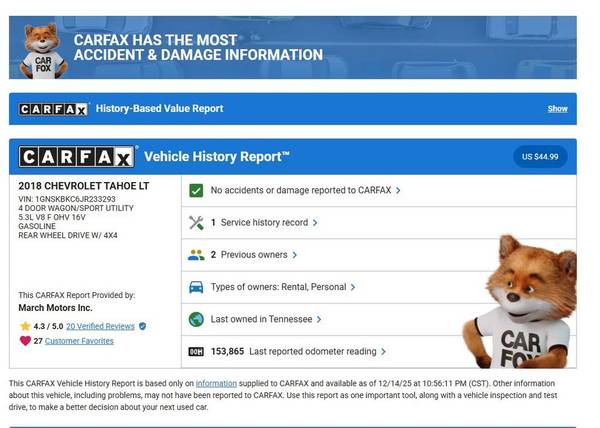Click the odometer reading icon
Viewport: 600px width, 428px height.
click(x=196, y=352)
